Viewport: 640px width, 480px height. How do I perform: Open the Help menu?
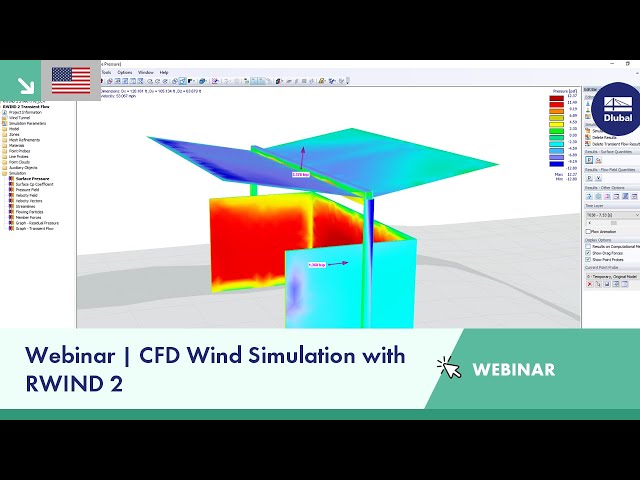pos(164,72)
